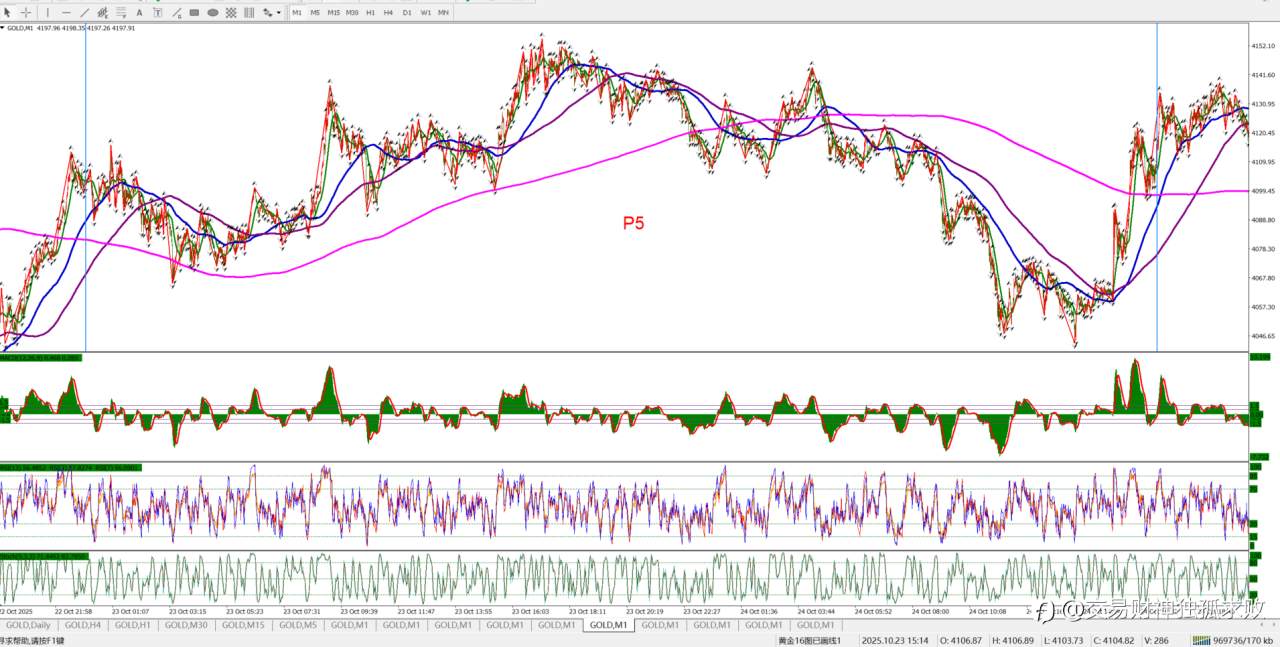Switch chart to M1 timeframe
This screenshot has height=647, width=1280.
coord(297,13)
